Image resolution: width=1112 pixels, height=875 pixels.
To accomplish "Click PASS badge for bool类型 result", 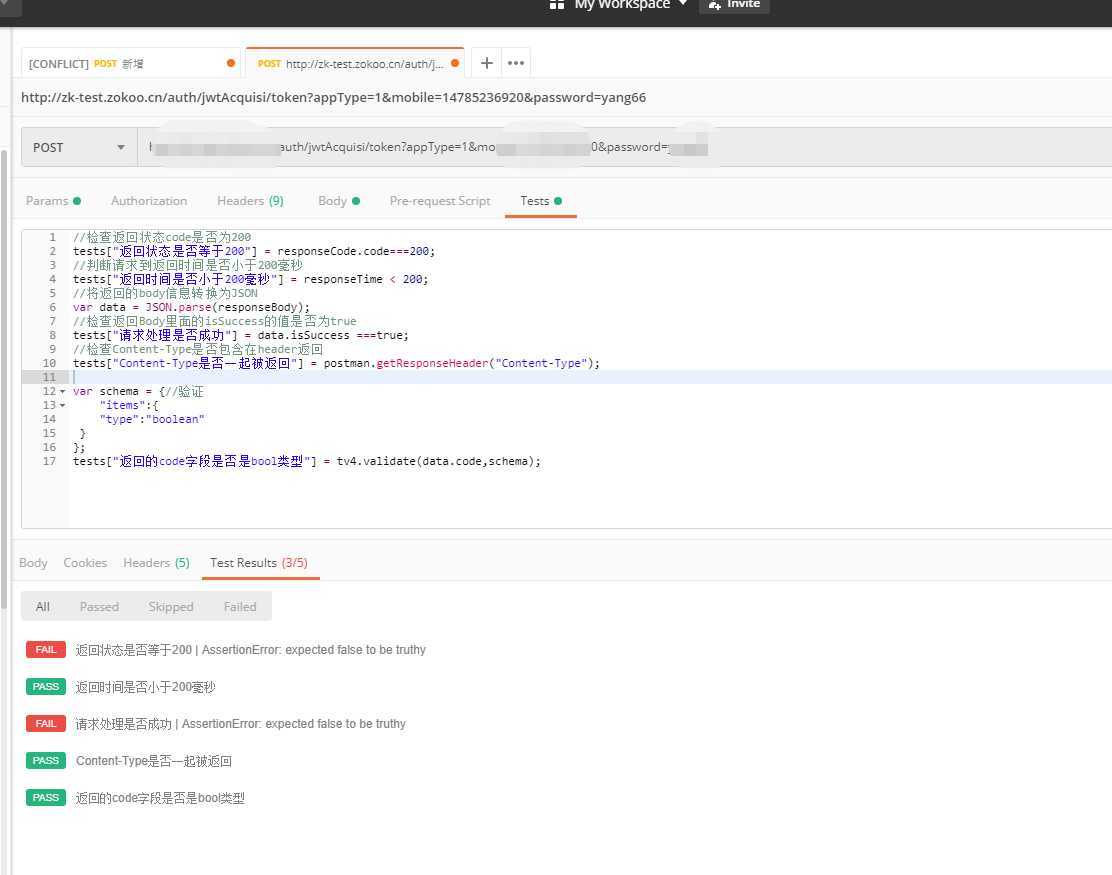I will coord(45,798).
